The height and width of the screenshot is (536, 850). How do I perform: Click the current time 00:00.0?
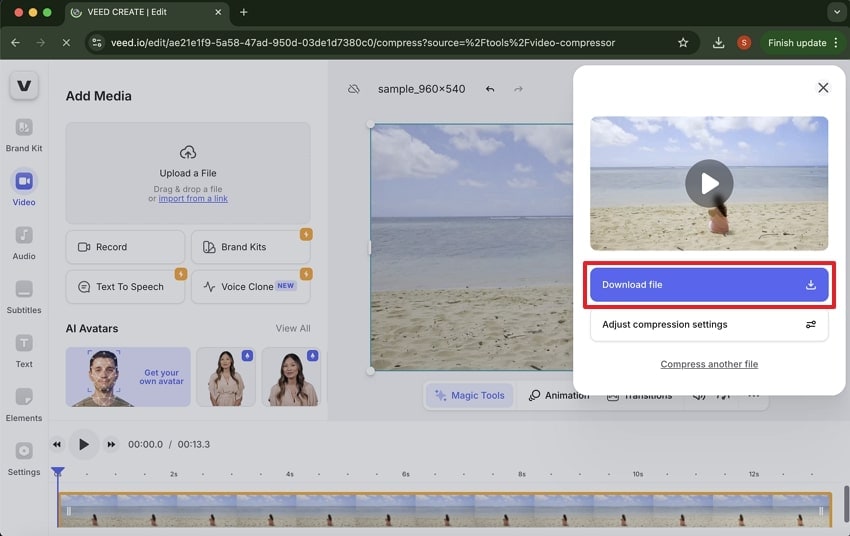(145, 444)
